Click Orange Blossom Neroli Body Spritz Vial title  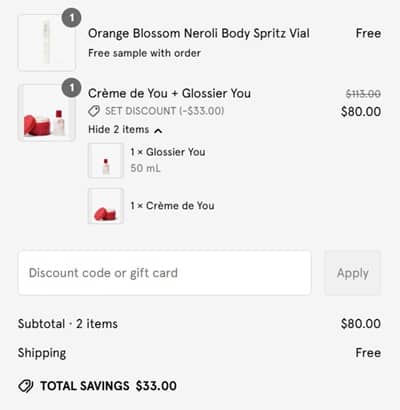pyautogui.click(x=199, y=33)
